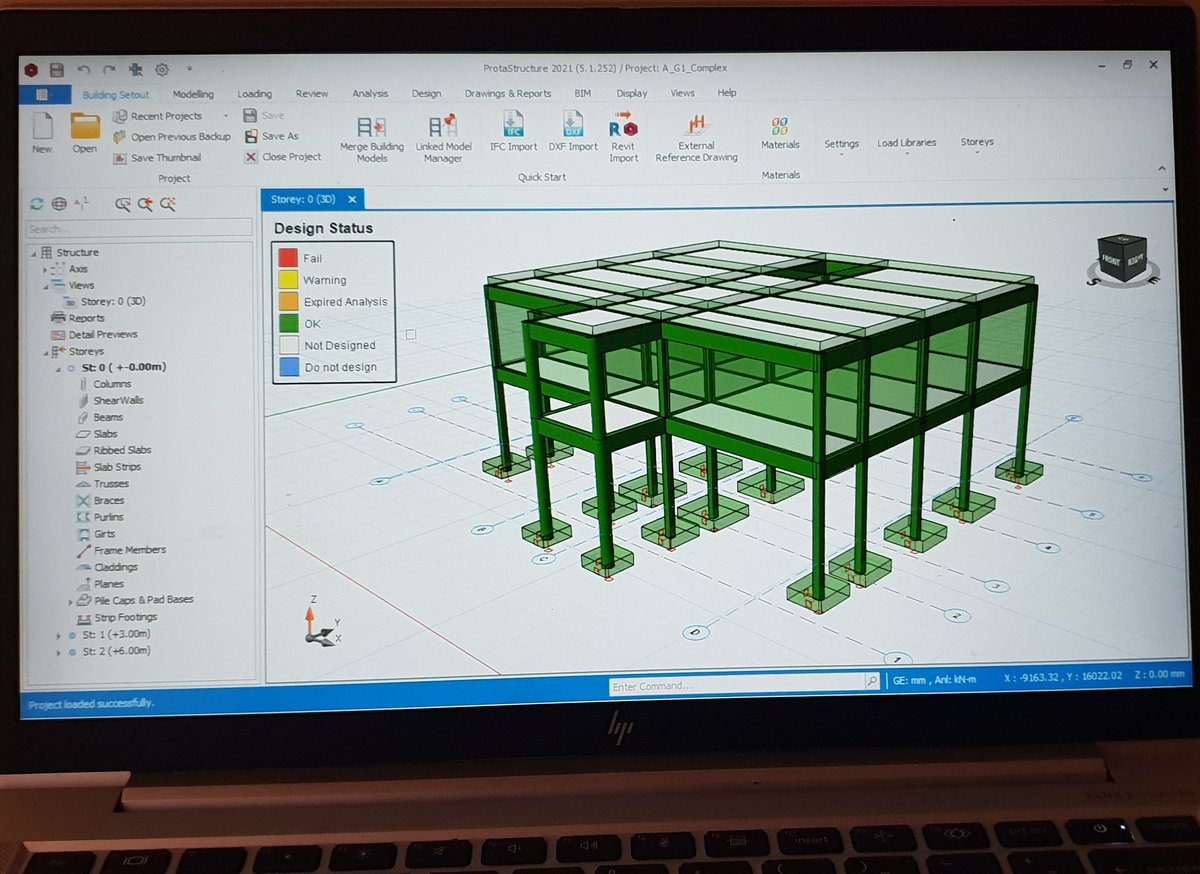
Task: Open the Analysis ribbon tab
Action: (370, 94)
